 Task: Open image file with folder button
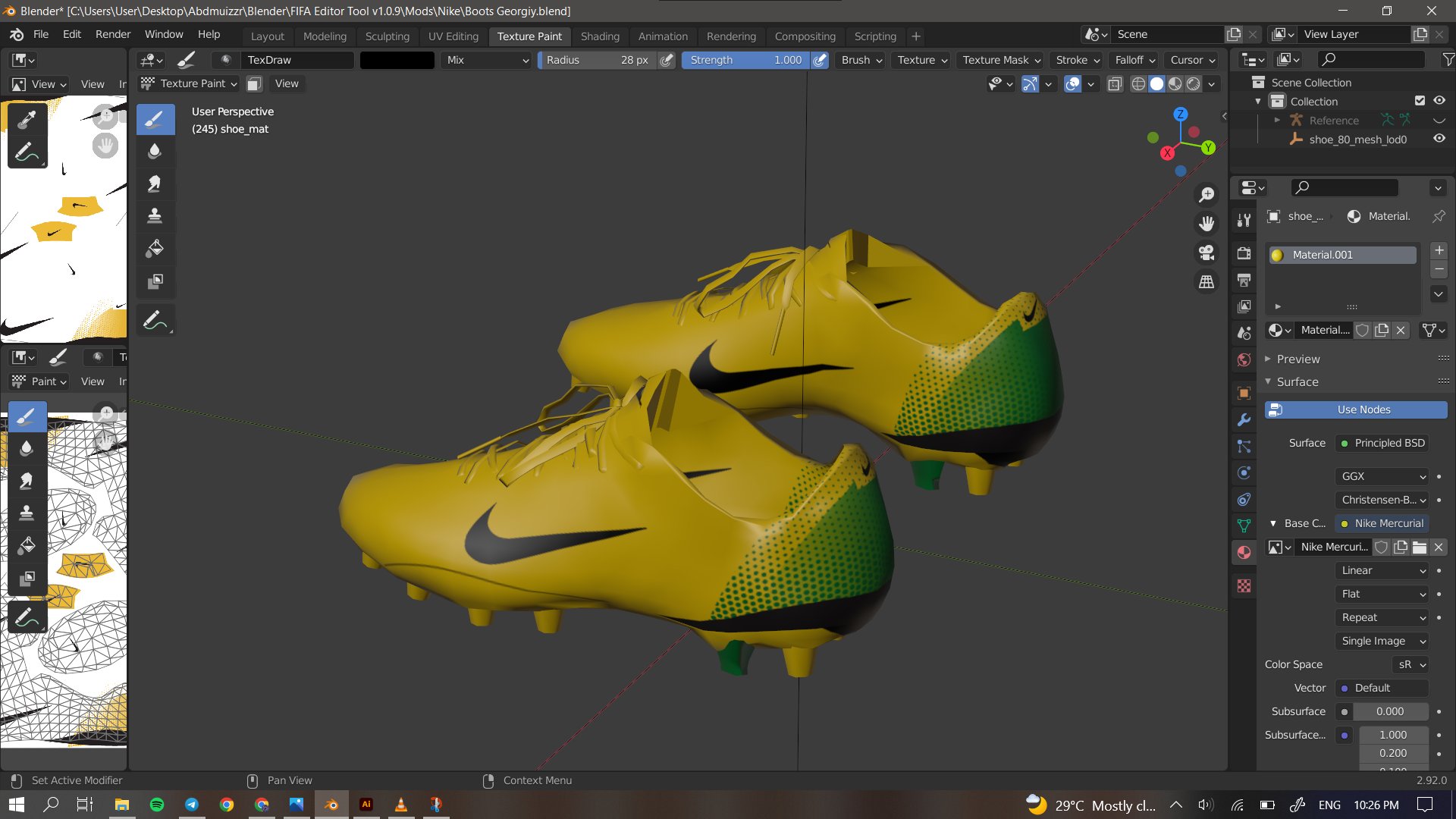(1420, 547)
